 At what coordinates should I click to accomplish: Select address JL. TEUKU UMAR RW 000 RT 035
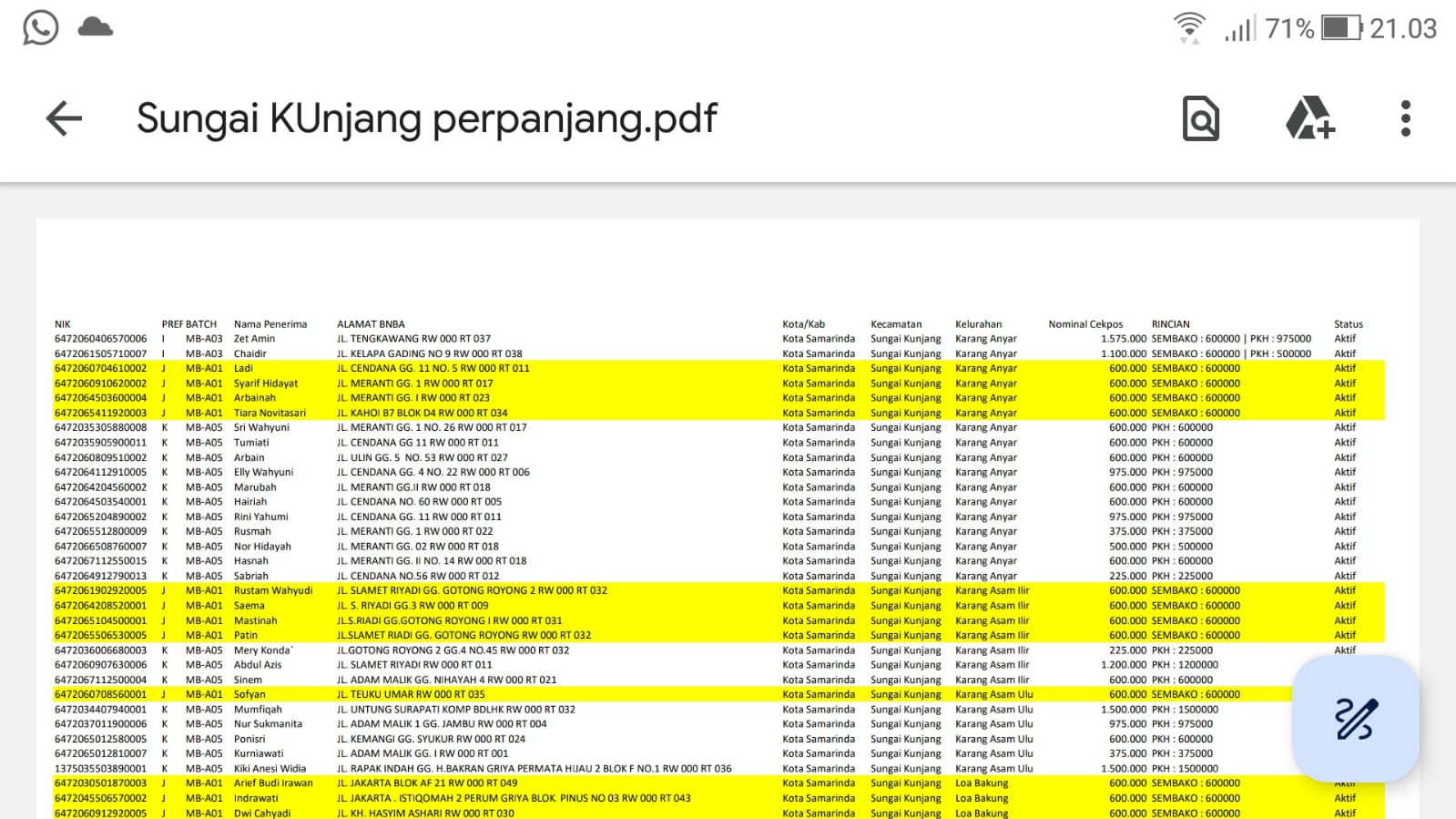(411, 694)
